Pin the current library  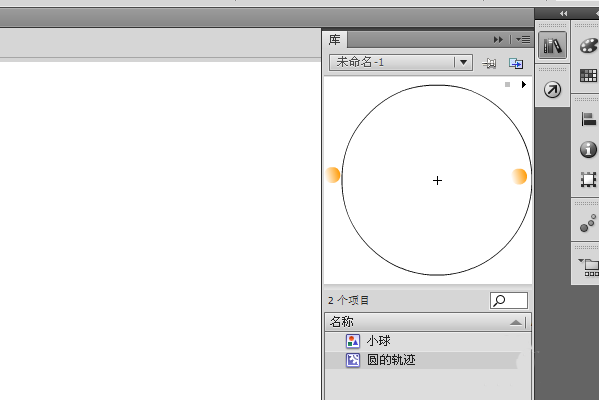tap(489, 63)
